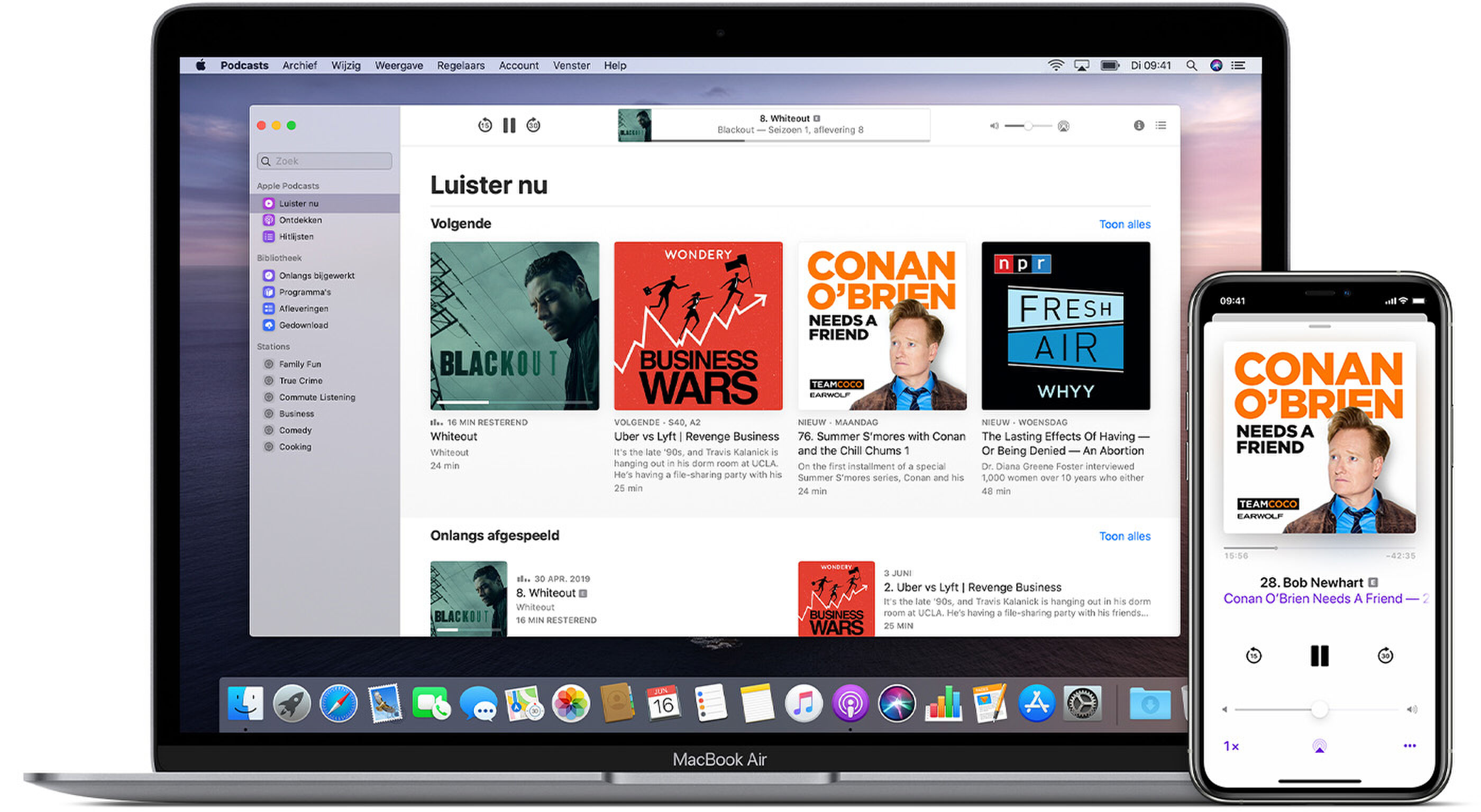This screenshot has height=812, width=1481.
Task: Open the Up Next queue list icon
Action: click(1161, 125)
